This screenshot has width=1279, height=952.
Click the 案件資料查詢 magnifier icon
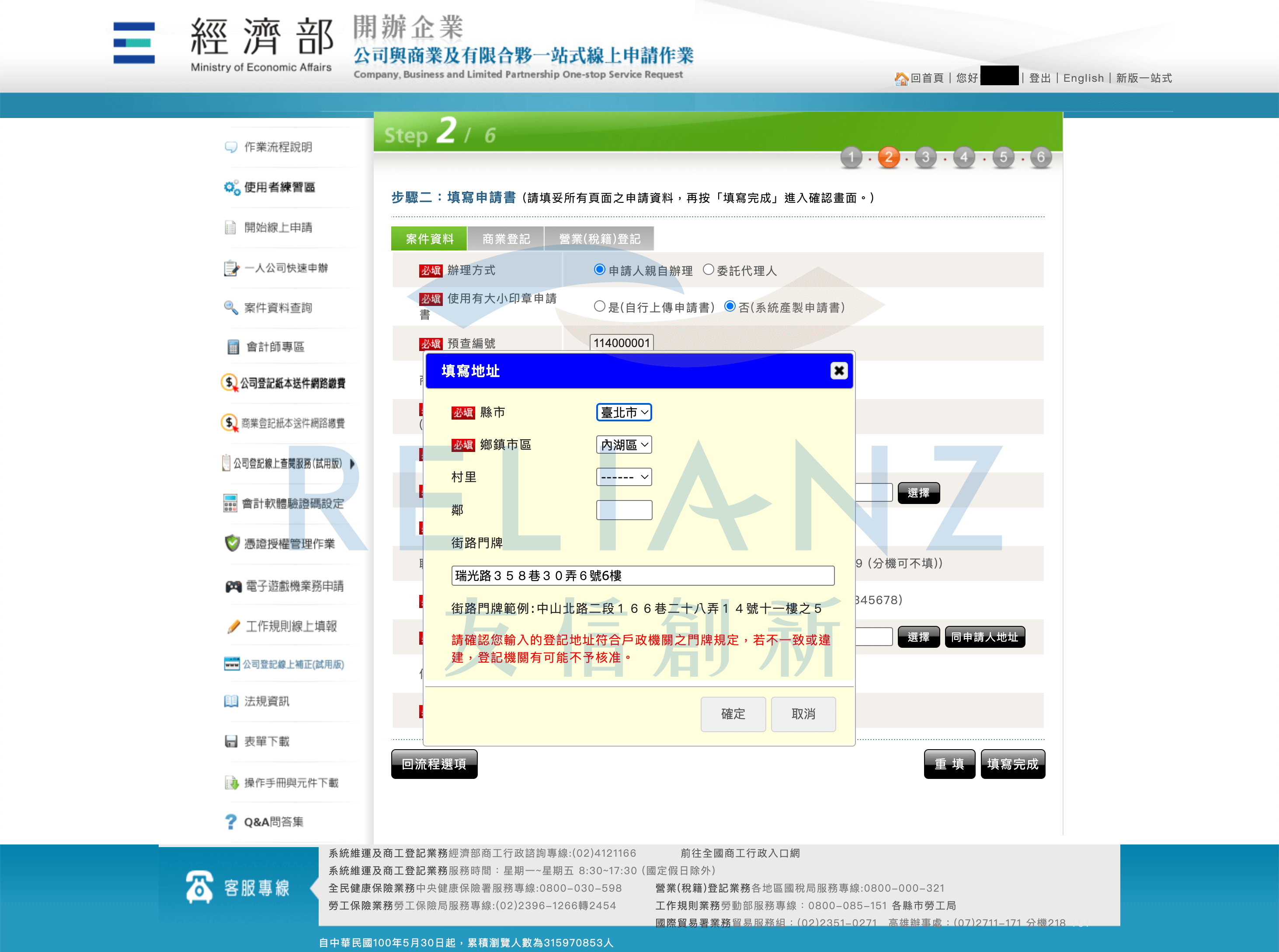pyautogui.click(x=230, y=307)
